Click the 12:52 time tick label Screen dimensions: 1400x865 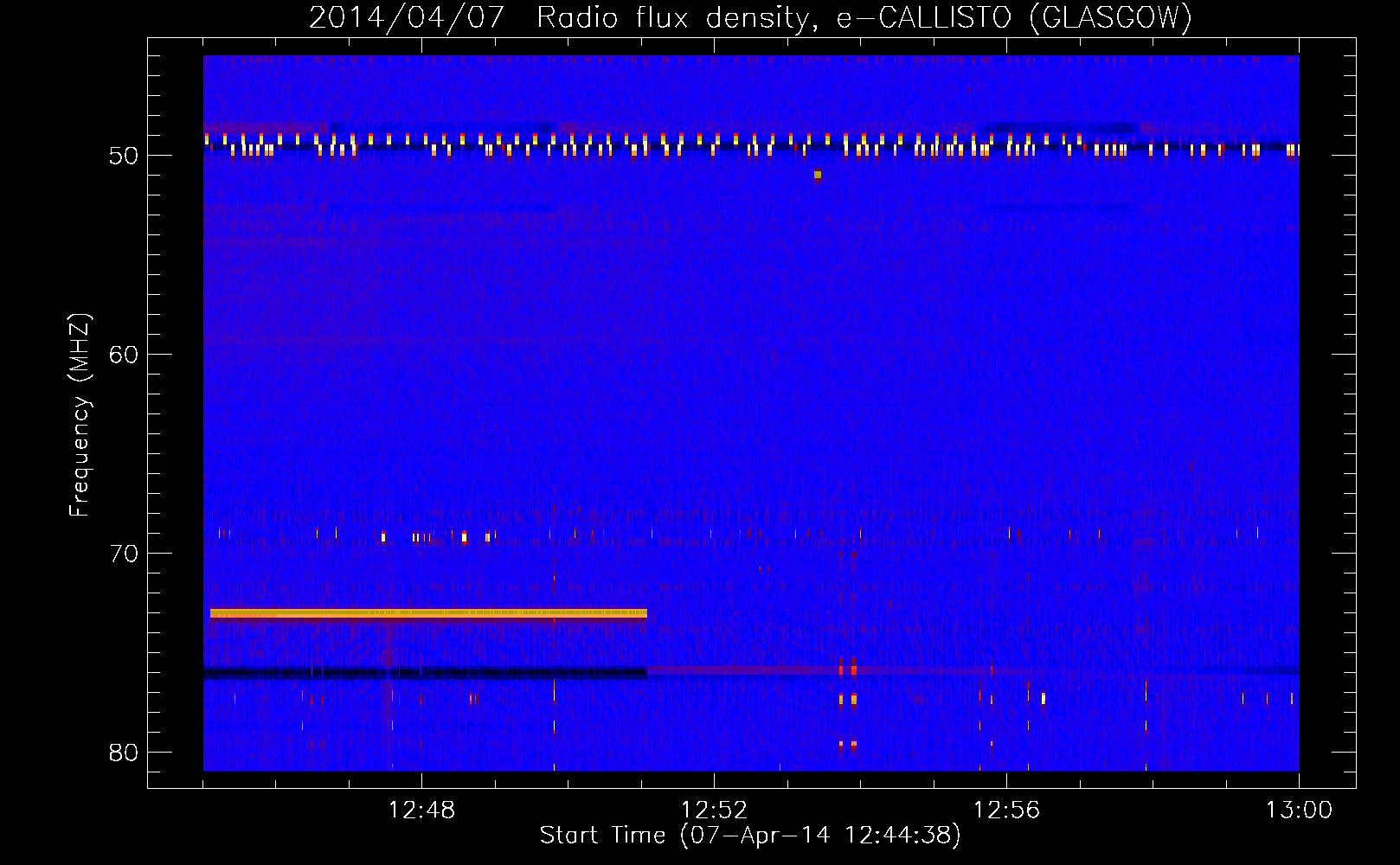(714, 811)
